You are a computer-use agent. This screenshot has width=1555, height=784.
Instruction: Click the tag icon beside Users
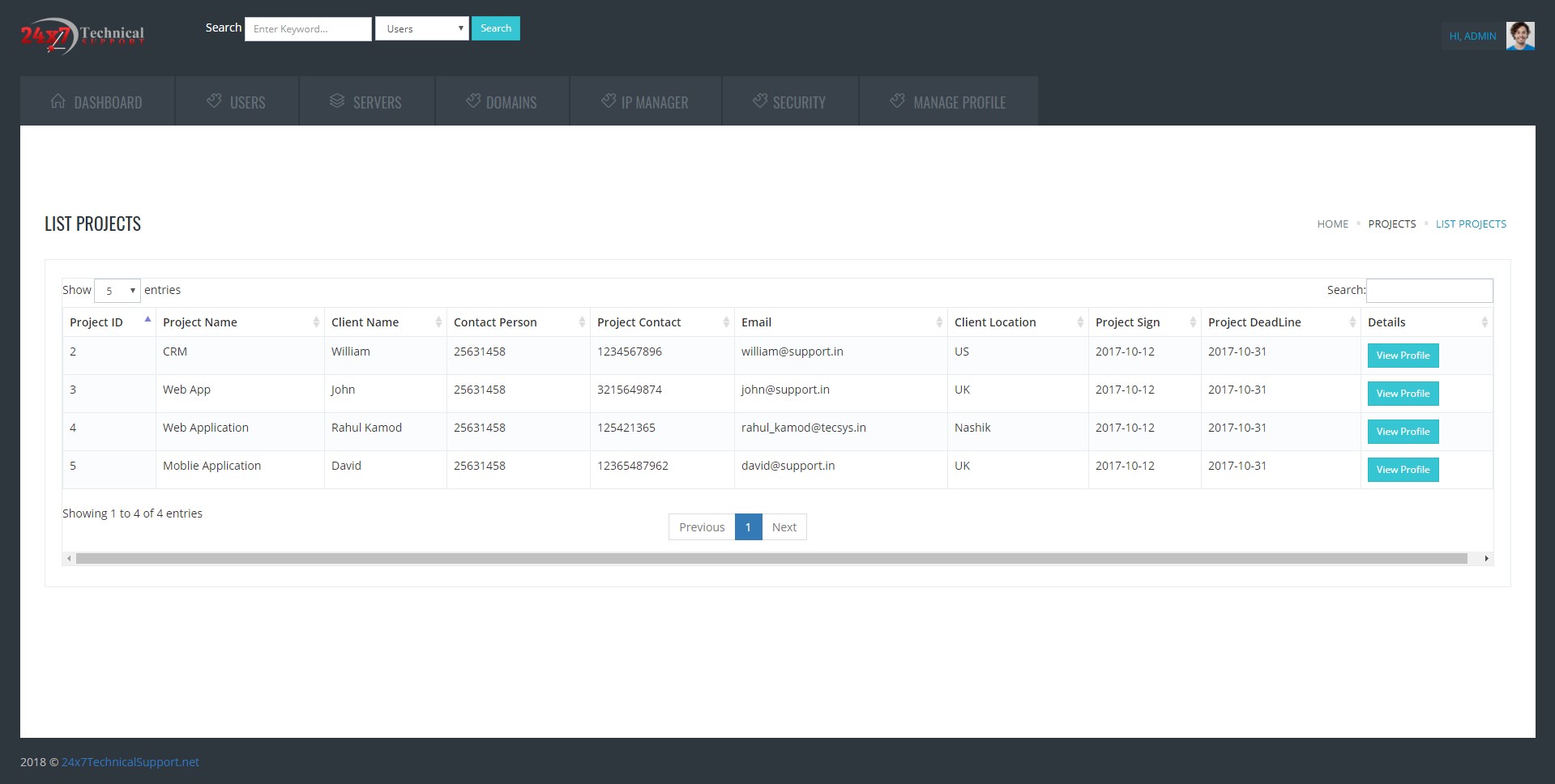pos(214,101)
